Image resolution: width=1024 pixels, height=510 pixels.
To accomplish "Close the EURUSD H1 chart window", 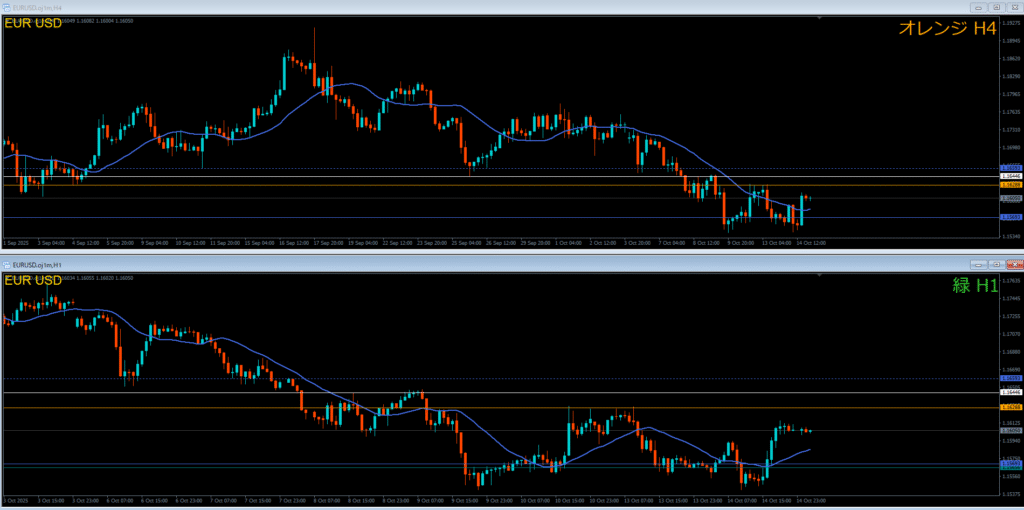I will pos(1013,264).
